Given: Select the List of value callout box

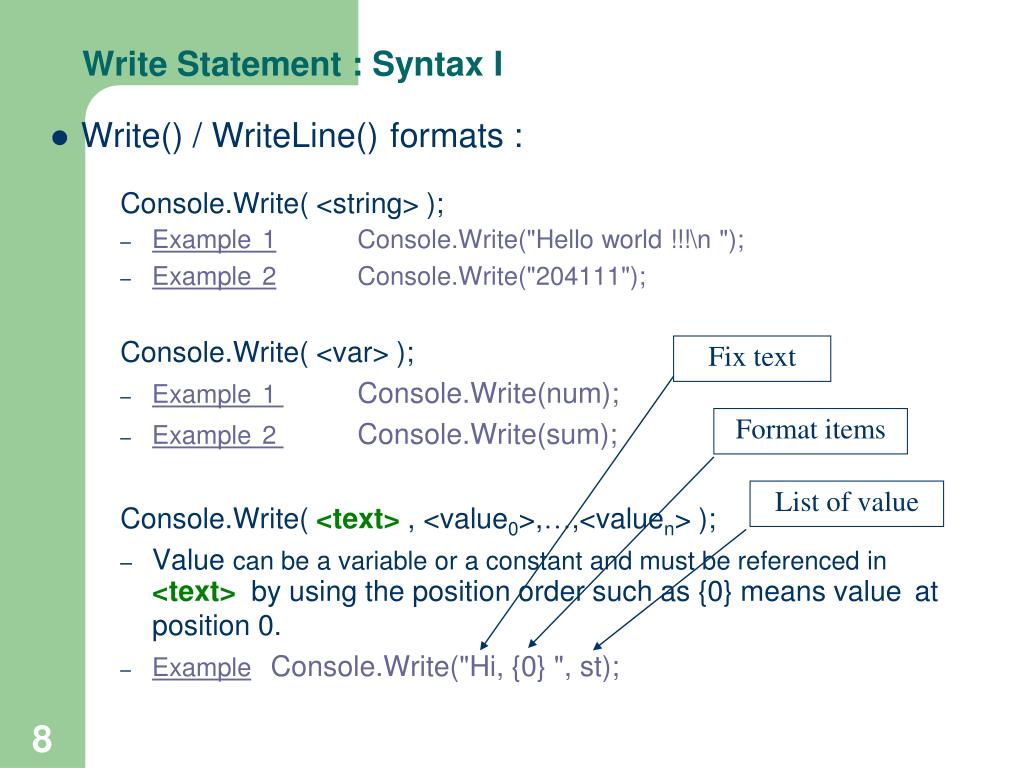Looking at the screenshot, I should click(x=846, y=504).
